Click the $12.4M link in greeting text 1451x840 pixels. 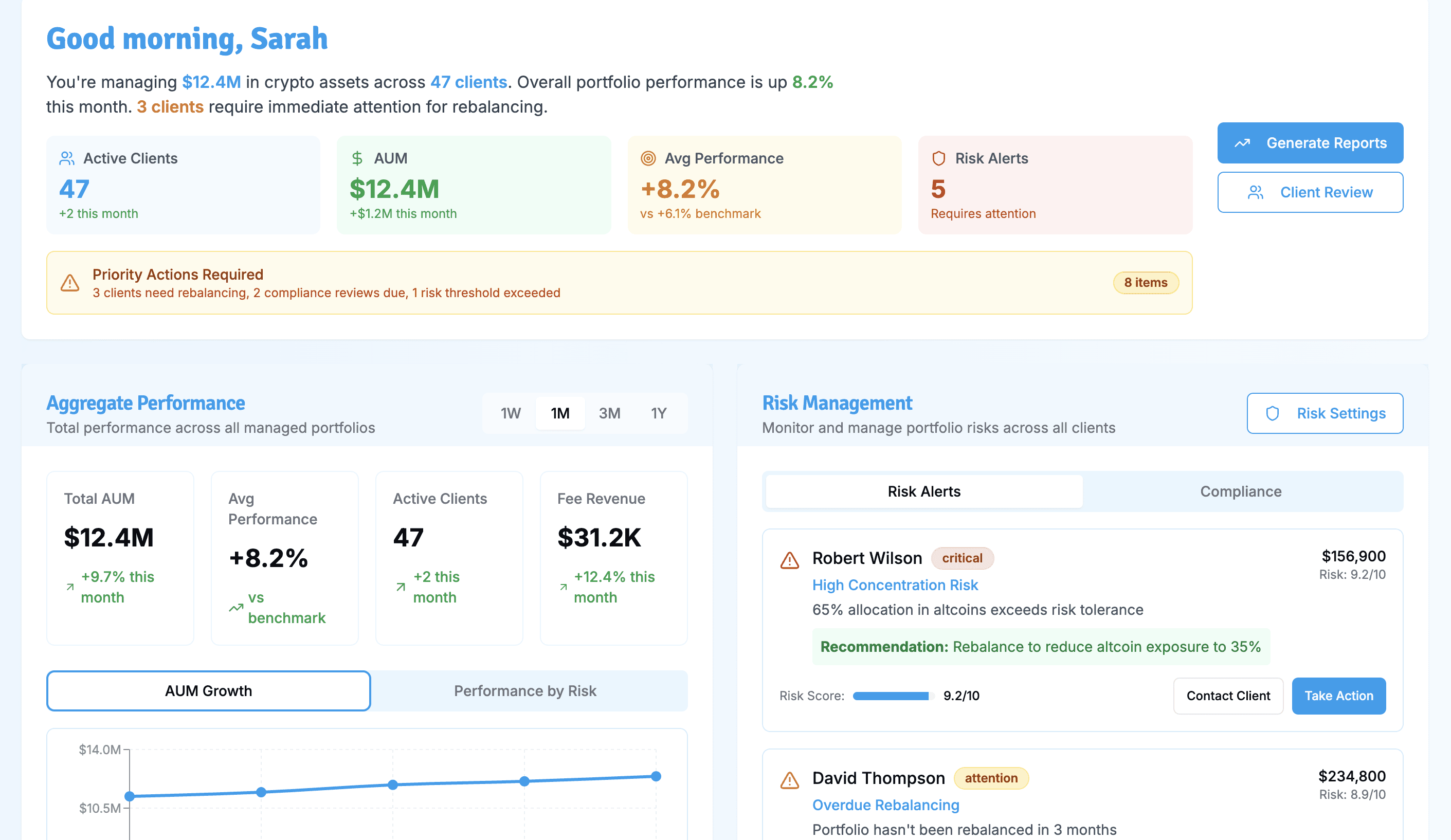(x=211, y=82)
